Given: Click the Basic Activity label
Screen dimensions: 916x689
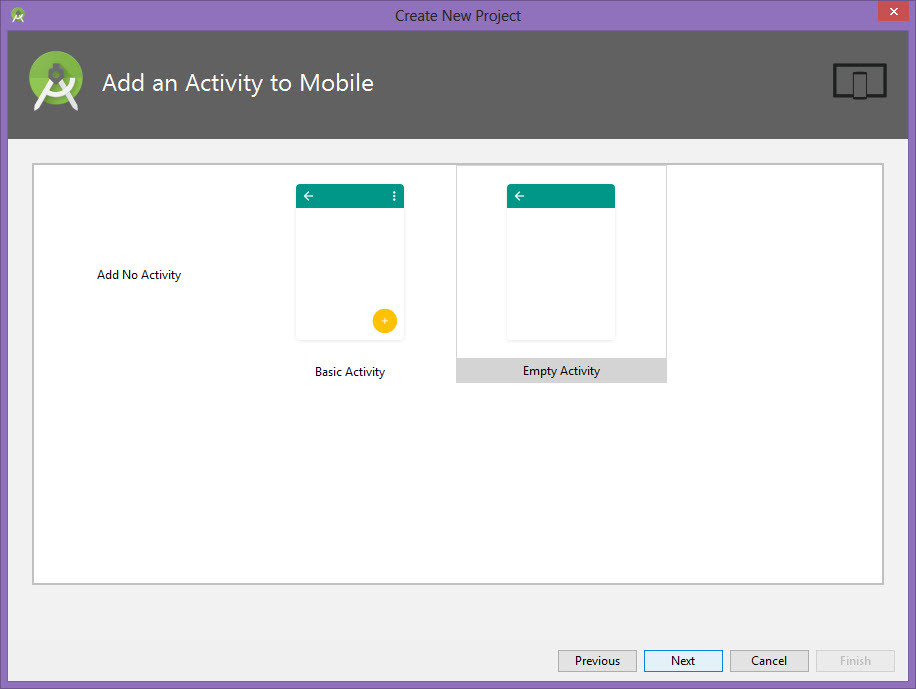Looking at the screenshot, I should tap(350, 372).
